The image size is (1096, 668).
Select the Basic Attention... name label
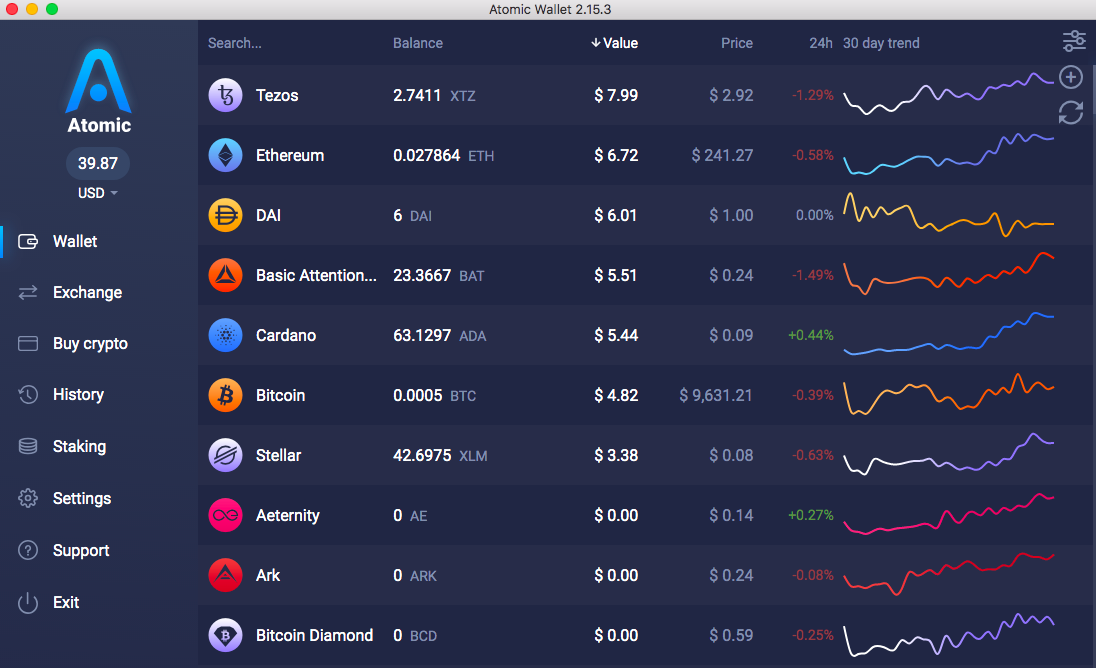(316, 276)
